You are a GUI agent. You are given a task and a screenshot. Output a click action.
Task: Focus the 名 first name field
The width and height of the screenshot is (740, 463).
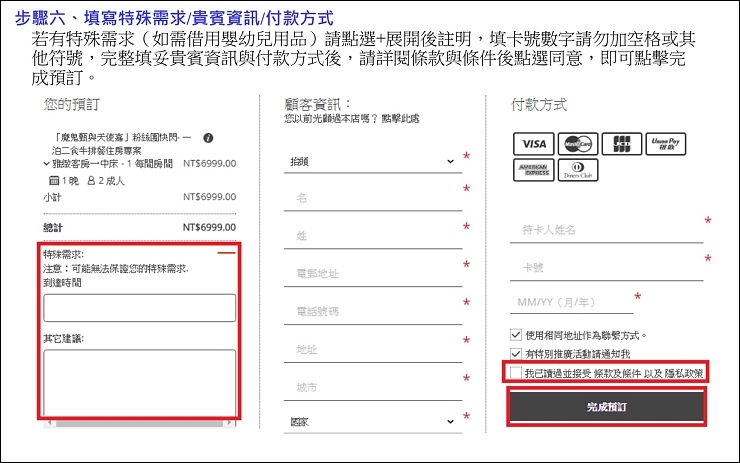[x=373, y=198]
